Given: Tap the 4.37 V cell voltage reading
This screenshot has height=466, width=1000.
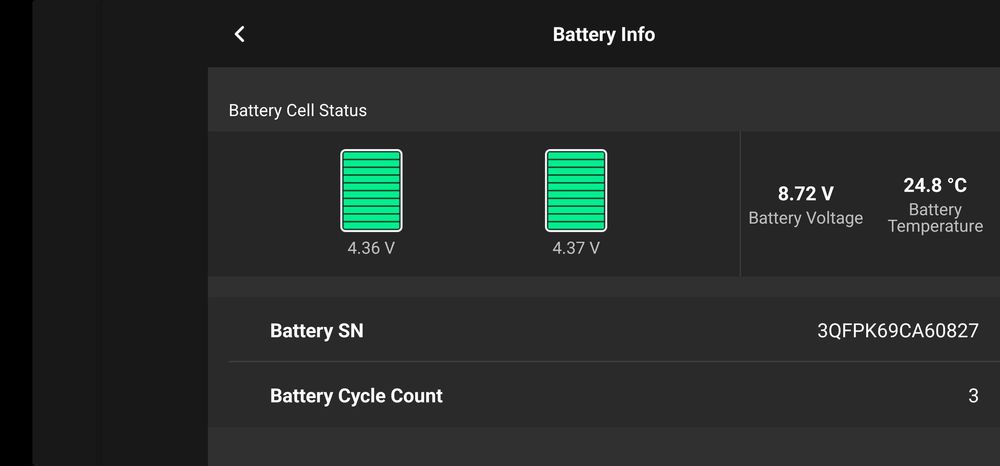Looking at the screenshot, I should coord(576,248).
